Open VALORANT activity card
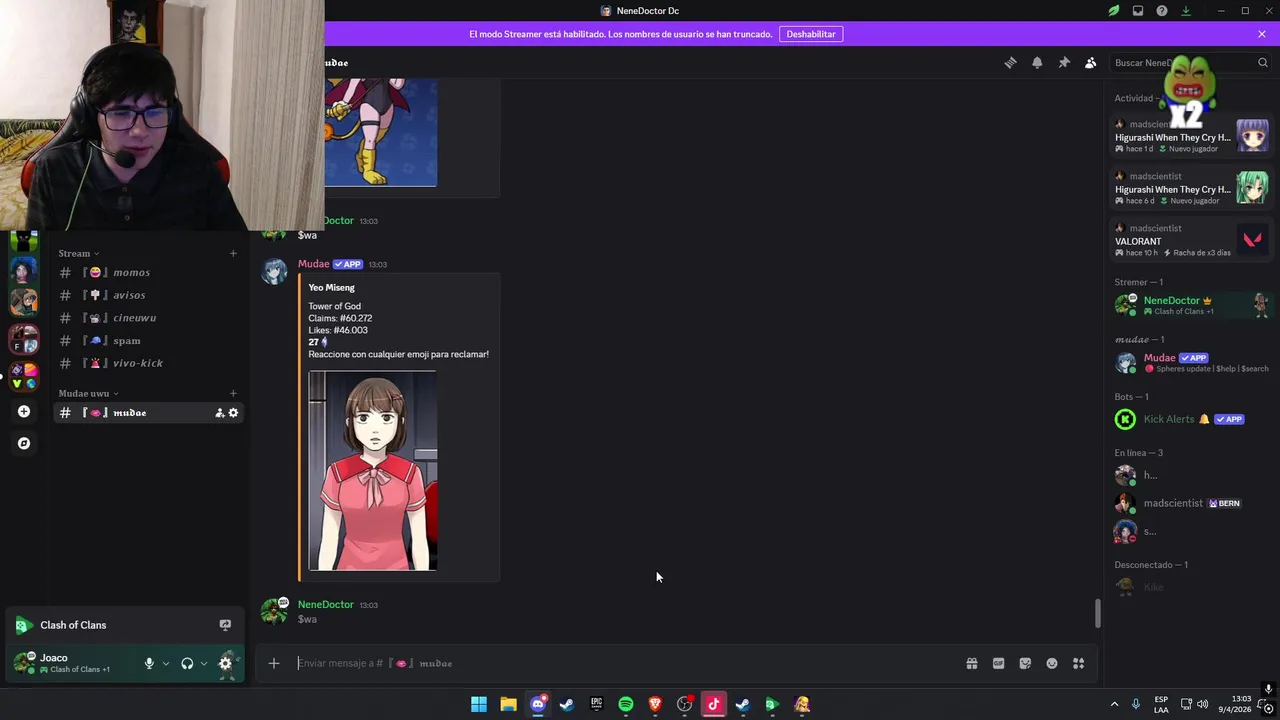 point(1190,240)
